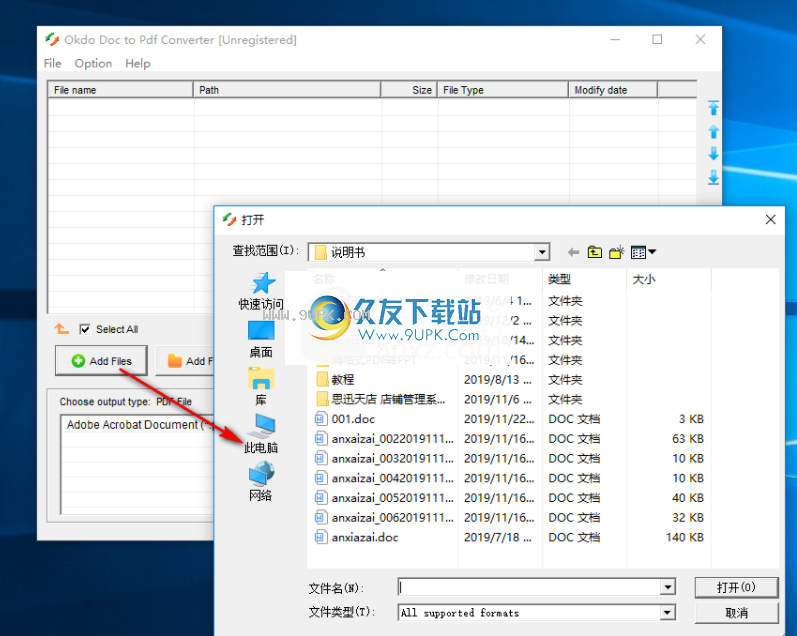Click the 大小 column header
This screenshot has height=636, width=797.
pyautogui.click(x=668, y=279)
